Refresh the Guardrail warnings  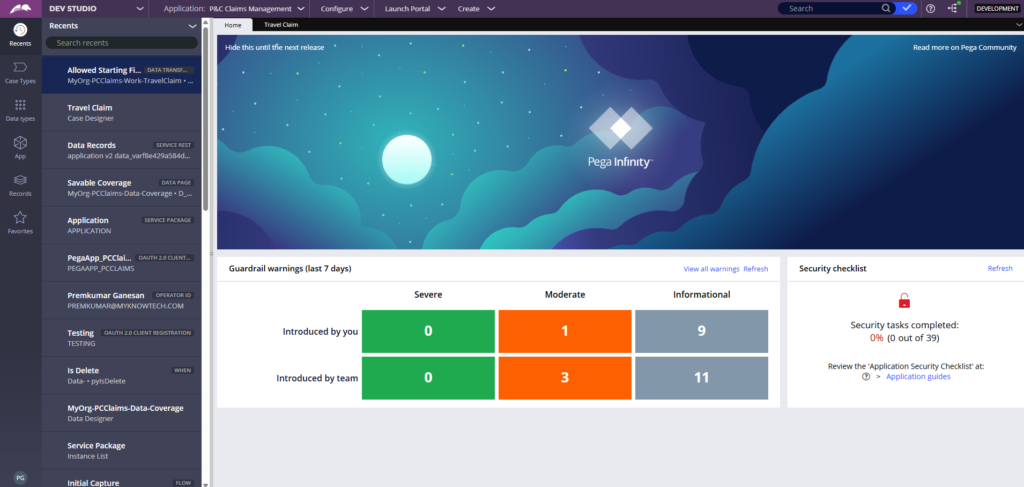point(756,269)
